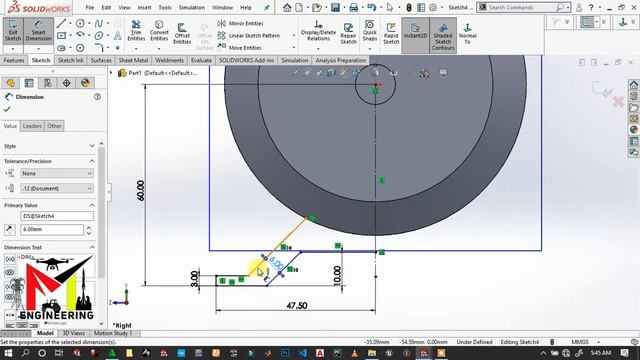Open Display/Delete Relations tool
This screenshot has width=640, height=360.
click(318, 31)
